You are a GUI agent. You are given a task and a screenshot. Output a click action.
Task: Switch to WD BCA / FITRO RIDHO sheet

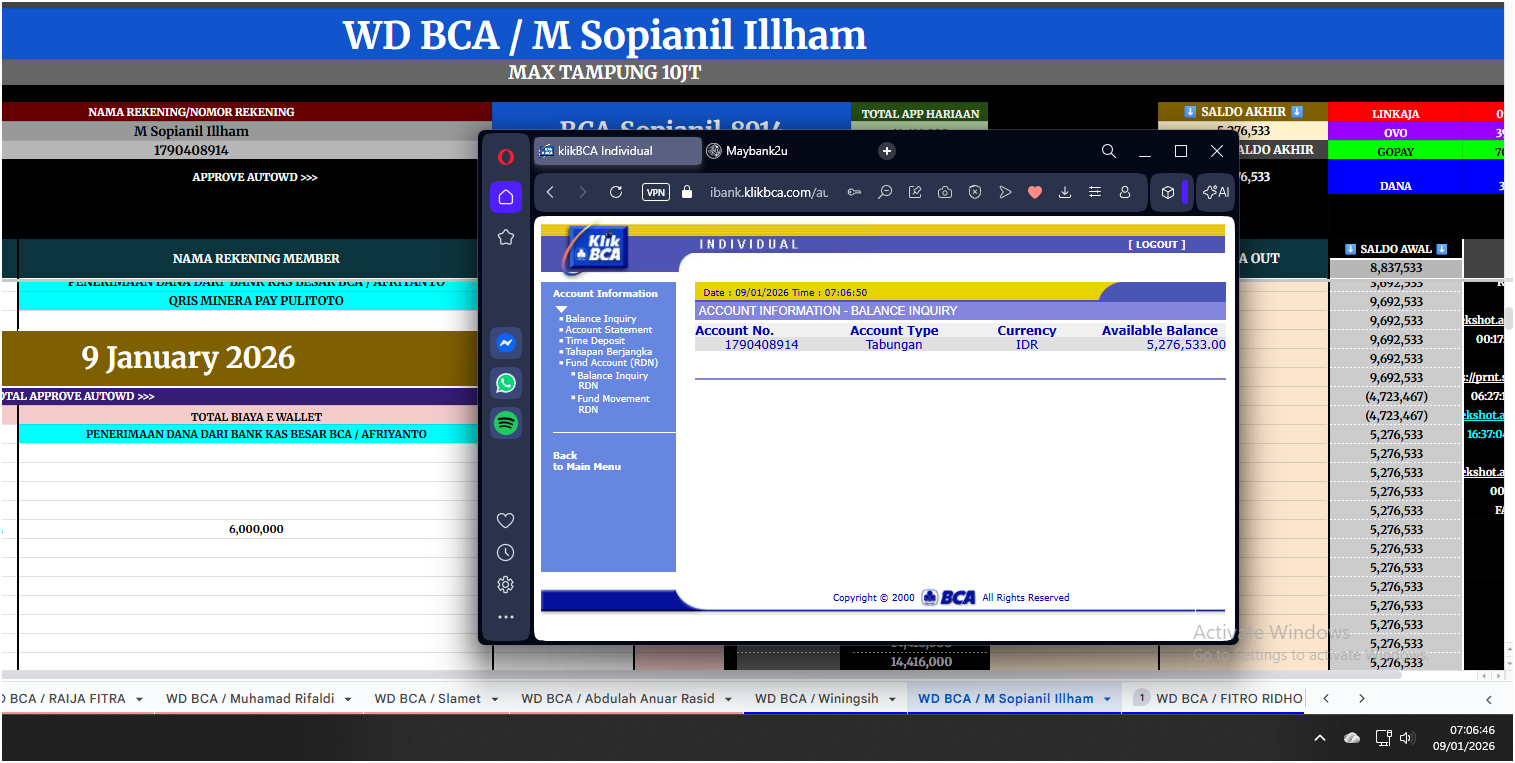1229,699
